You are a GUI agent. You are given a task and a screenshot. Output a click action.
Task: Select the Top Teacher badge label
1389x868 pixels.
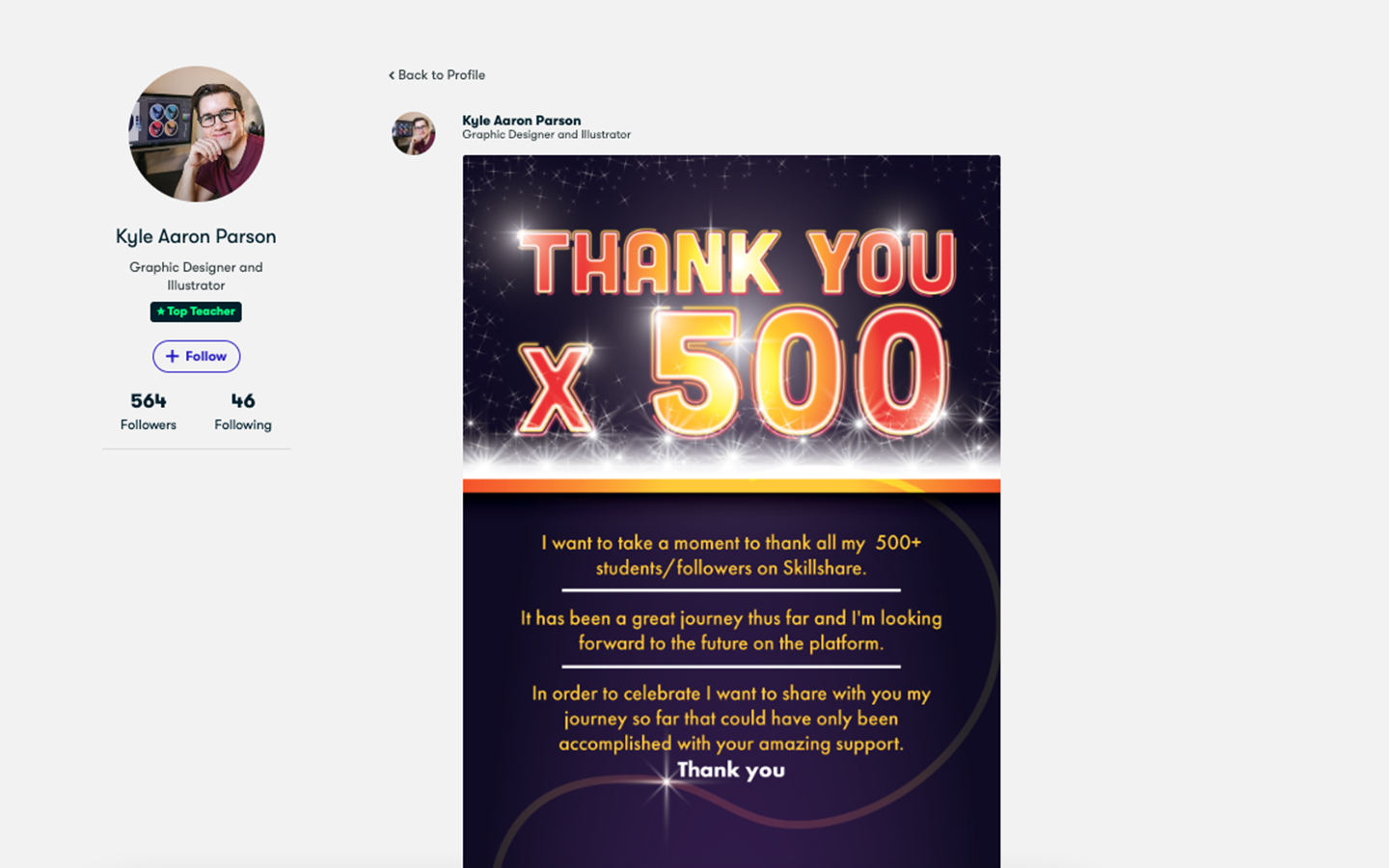point(196,312)
